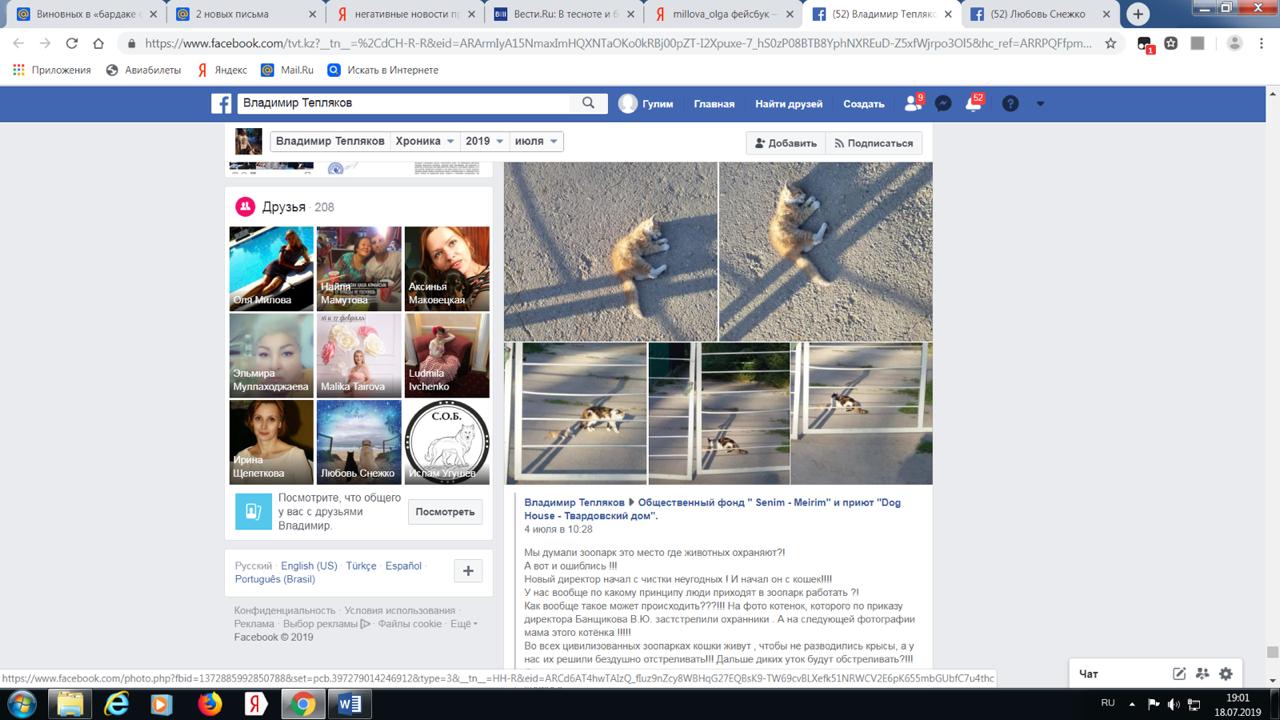Bookmark page with star icon
Image resolution: width=1280 pixels, height=720 pixels.
pyautogui.click(x=1111, y=43)
